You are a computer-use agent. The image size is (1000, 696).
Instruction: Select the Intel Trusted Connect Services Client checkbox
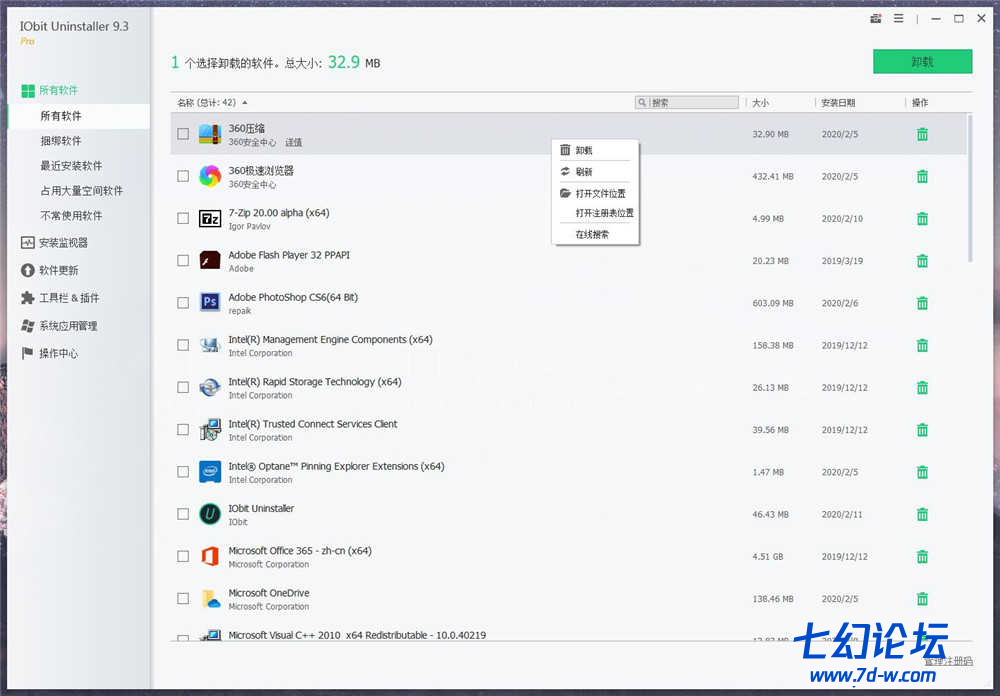tap(183, 429)
